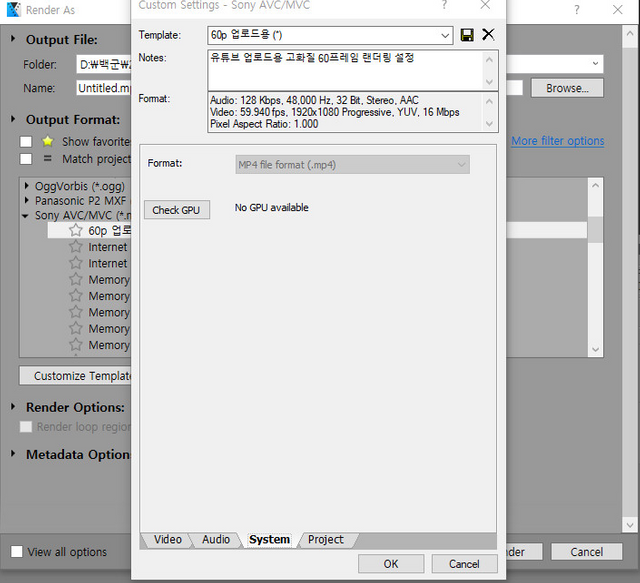Click the Name field showing Untitled
Screen dimensions: 640x583
(x=104, y=88)
